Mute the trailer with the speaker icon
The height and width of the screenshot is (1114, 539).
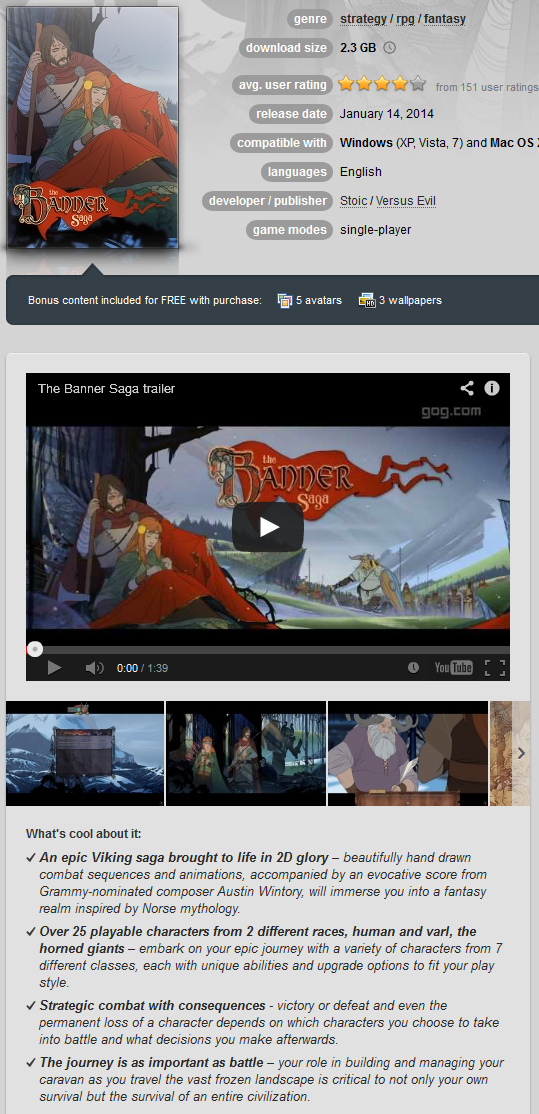[x=94, y=668]
